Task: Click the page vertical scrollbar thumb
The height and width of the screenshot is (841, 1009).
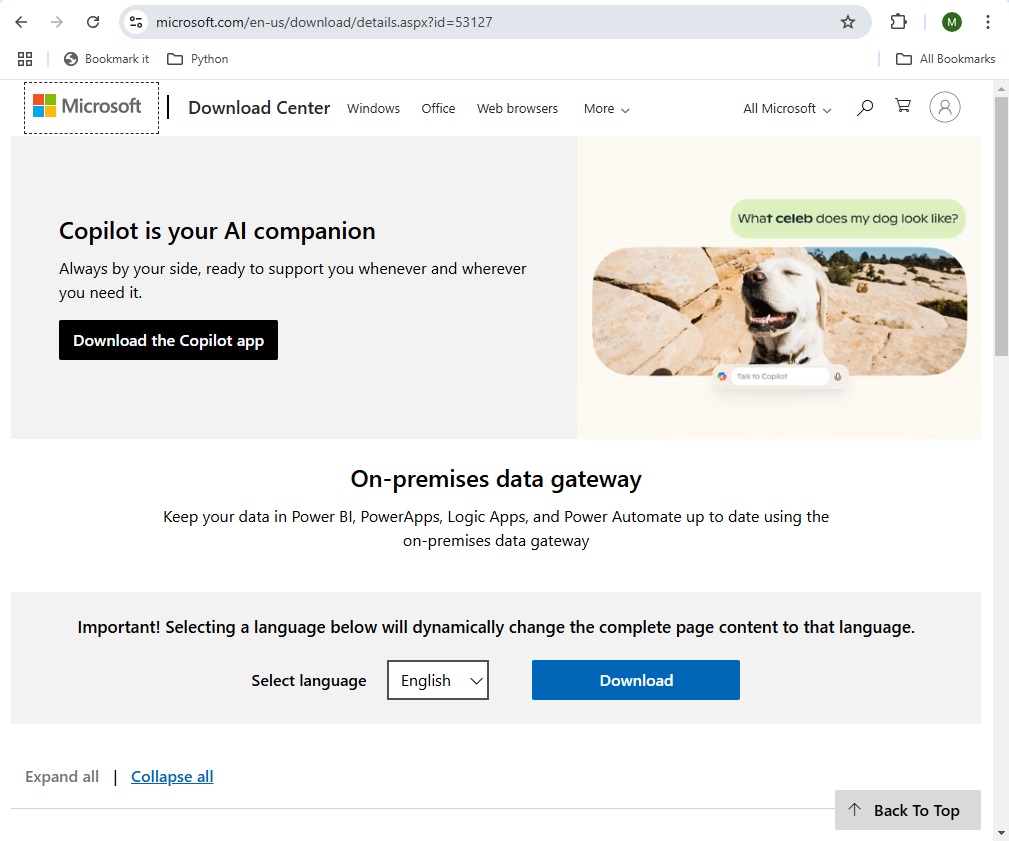Action: point(1001,225)
